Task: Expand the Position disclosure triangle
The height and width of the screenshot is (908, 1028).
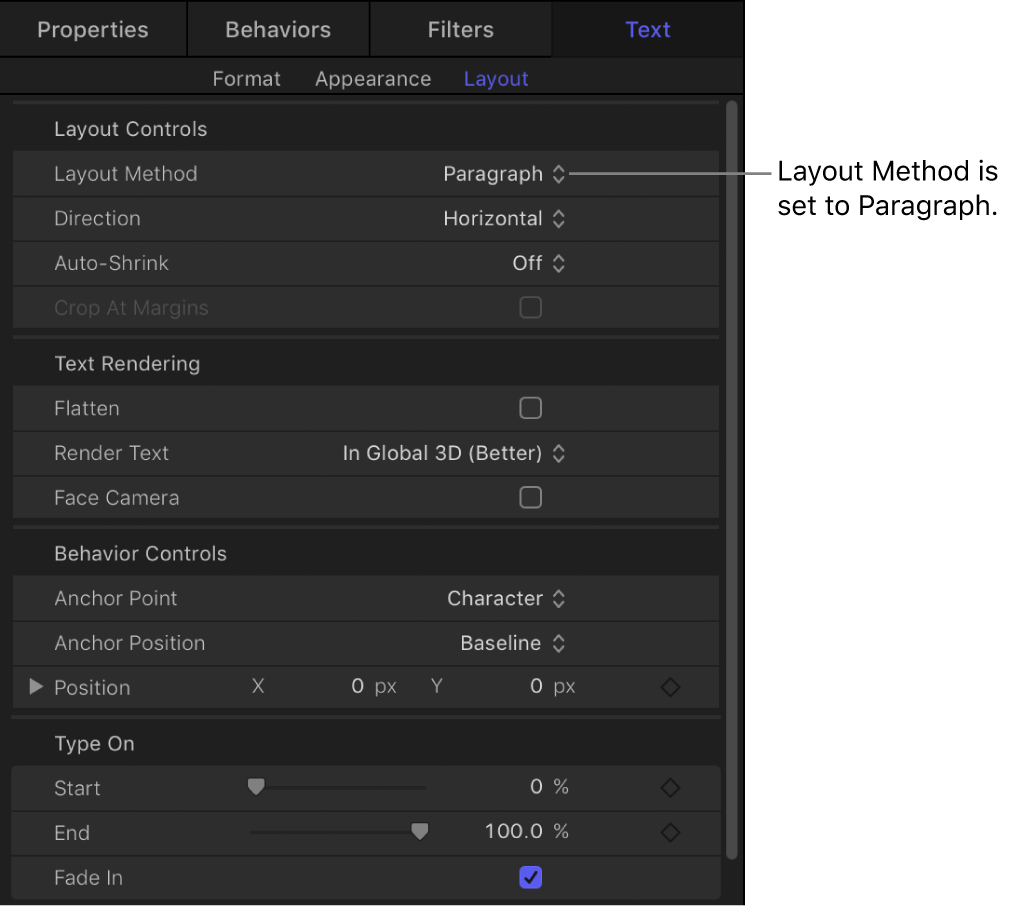Action: click(x=35, y=687)
